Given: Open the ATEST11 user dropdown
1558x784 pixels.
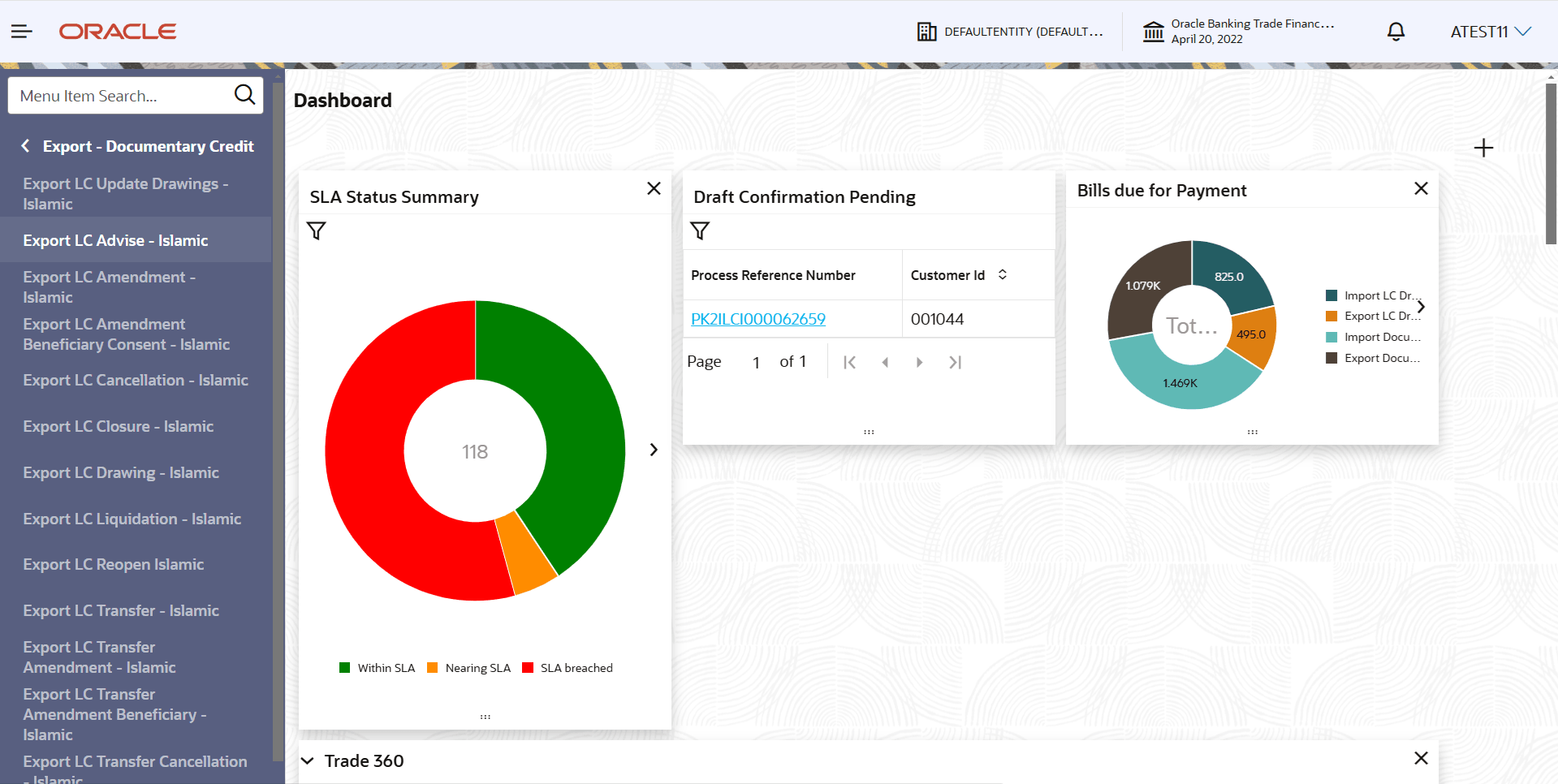Looking at the screenshot, I should (x=1491, y=32).
